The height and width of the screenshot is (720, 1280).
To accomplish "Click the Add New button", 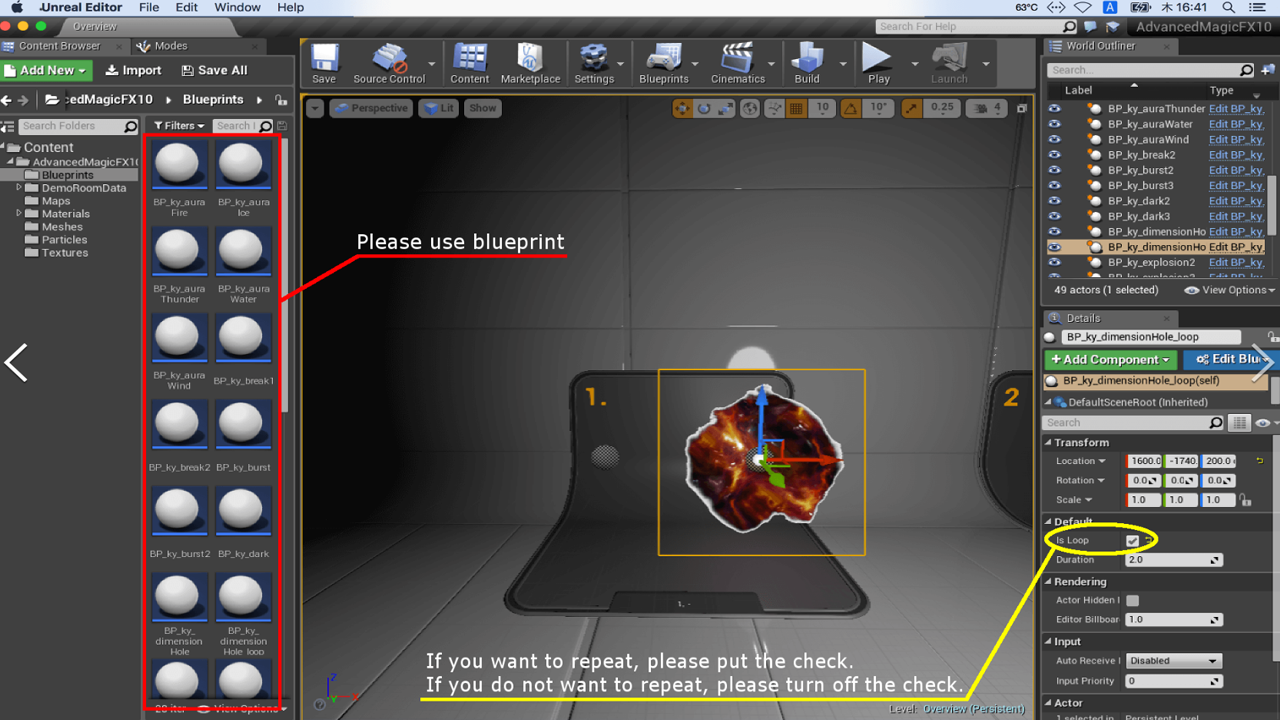I will (47, 70).
